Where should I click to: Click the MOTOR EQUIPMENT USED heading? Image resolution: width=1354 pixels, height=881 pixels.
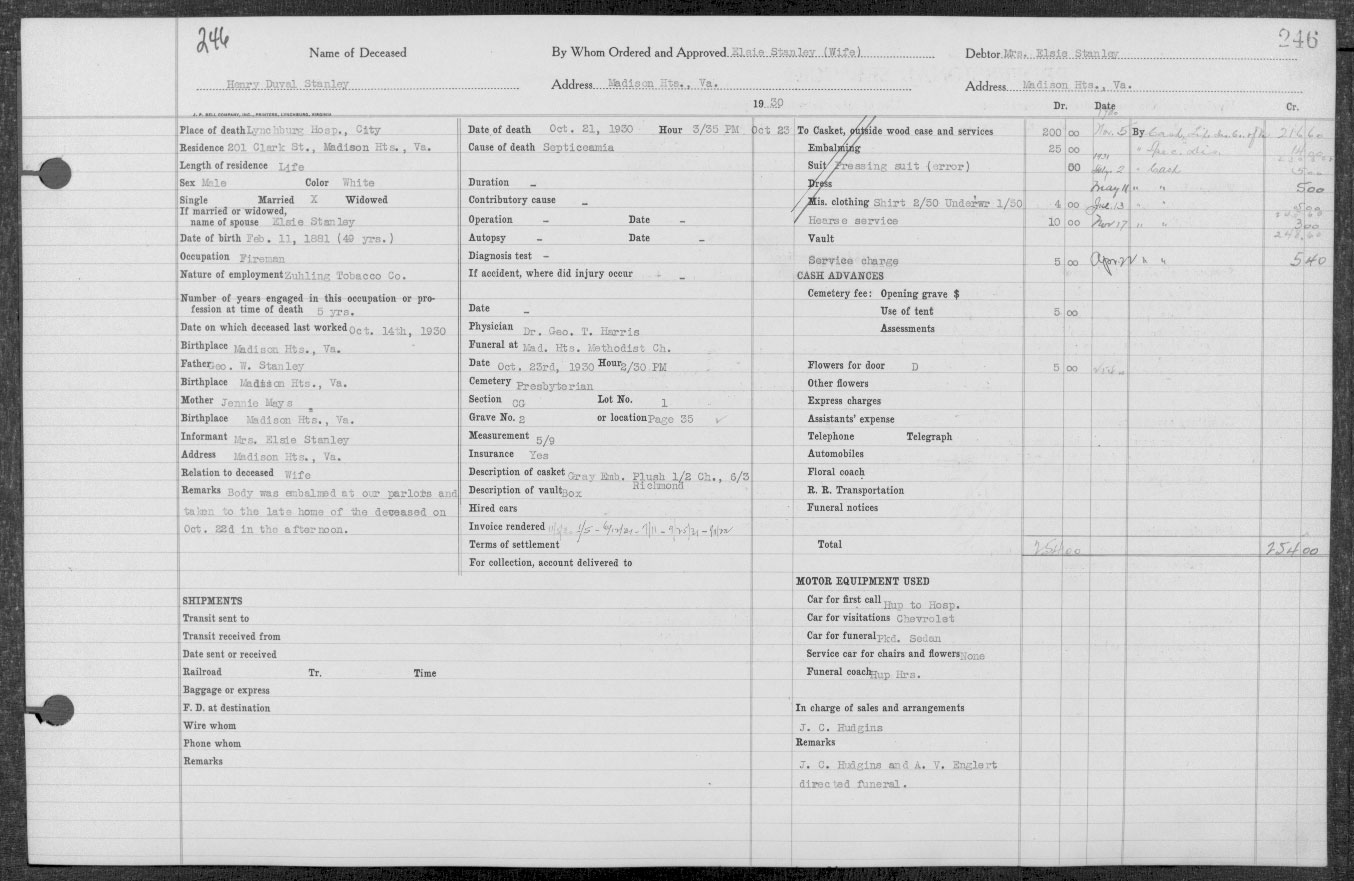[x=862, y=582]
